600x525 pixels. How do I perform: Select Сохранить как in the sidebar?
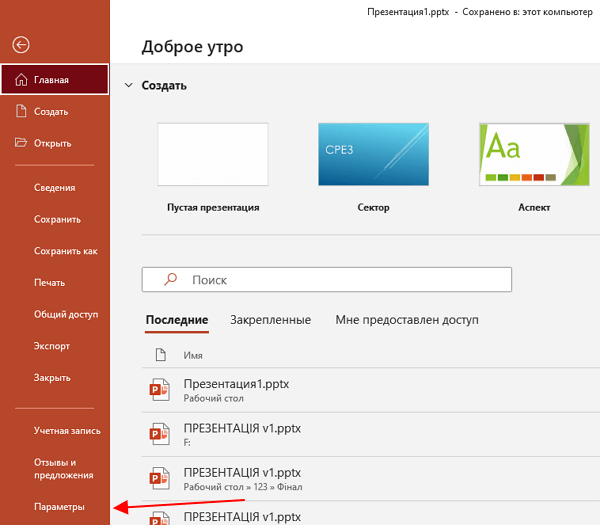(65, 251)
